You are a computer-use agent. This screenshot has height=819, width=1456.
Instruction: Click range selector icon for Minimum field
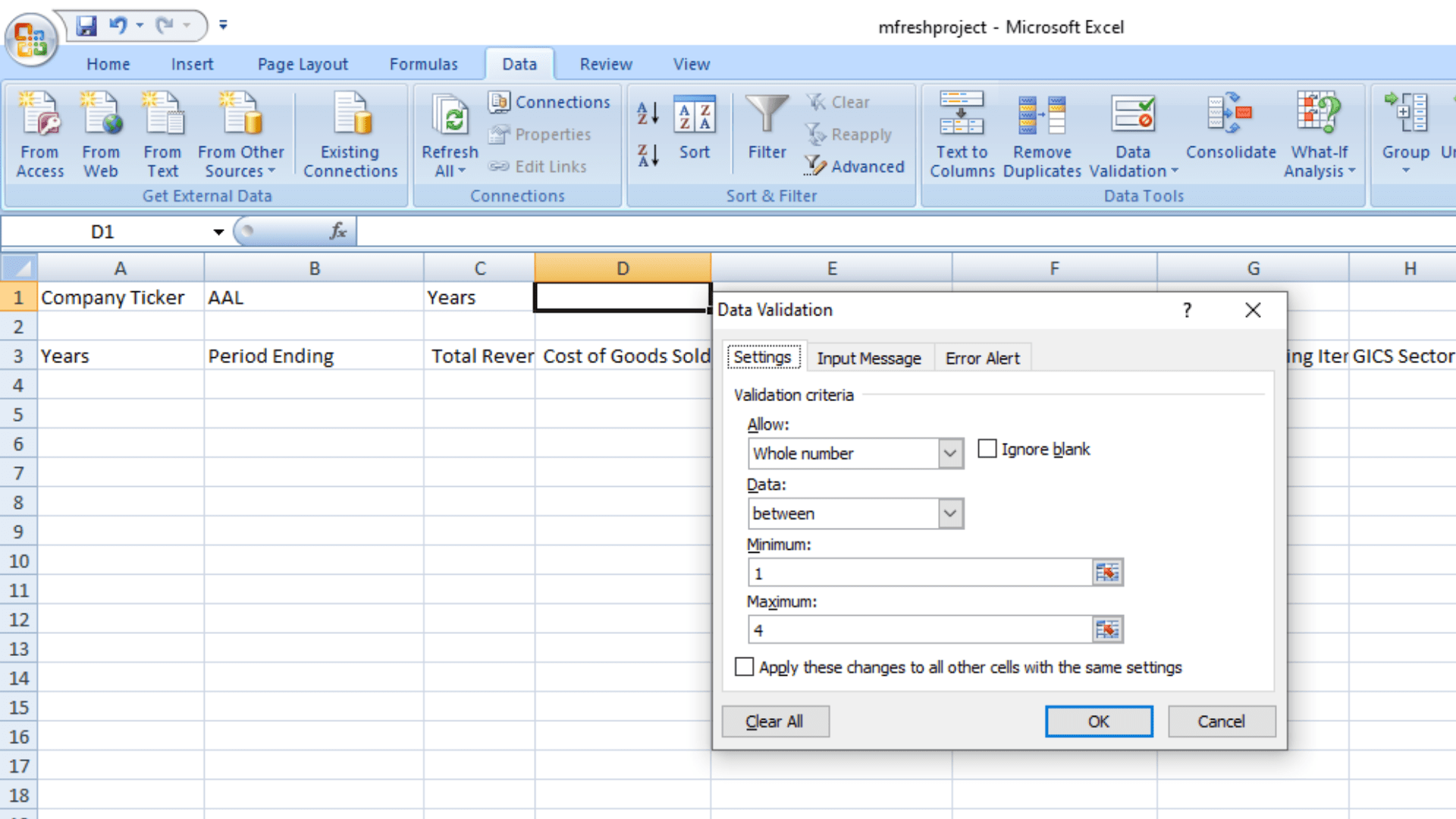coord(1107,573)
